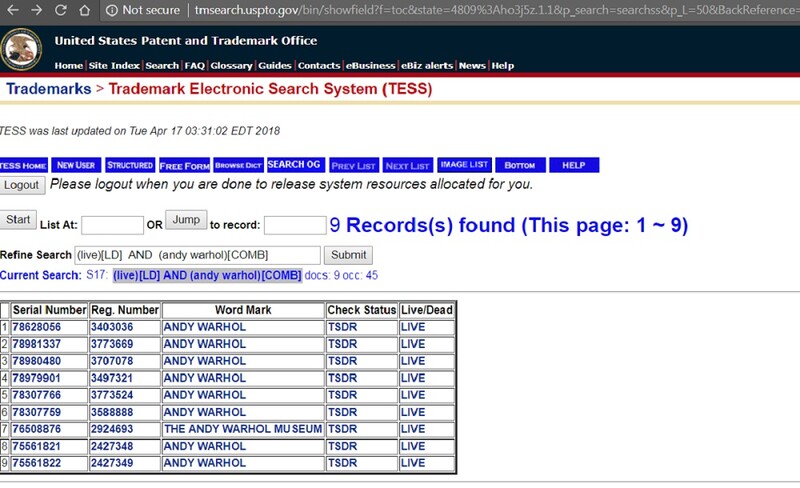Click the browser forward arrow

[36, 10]
